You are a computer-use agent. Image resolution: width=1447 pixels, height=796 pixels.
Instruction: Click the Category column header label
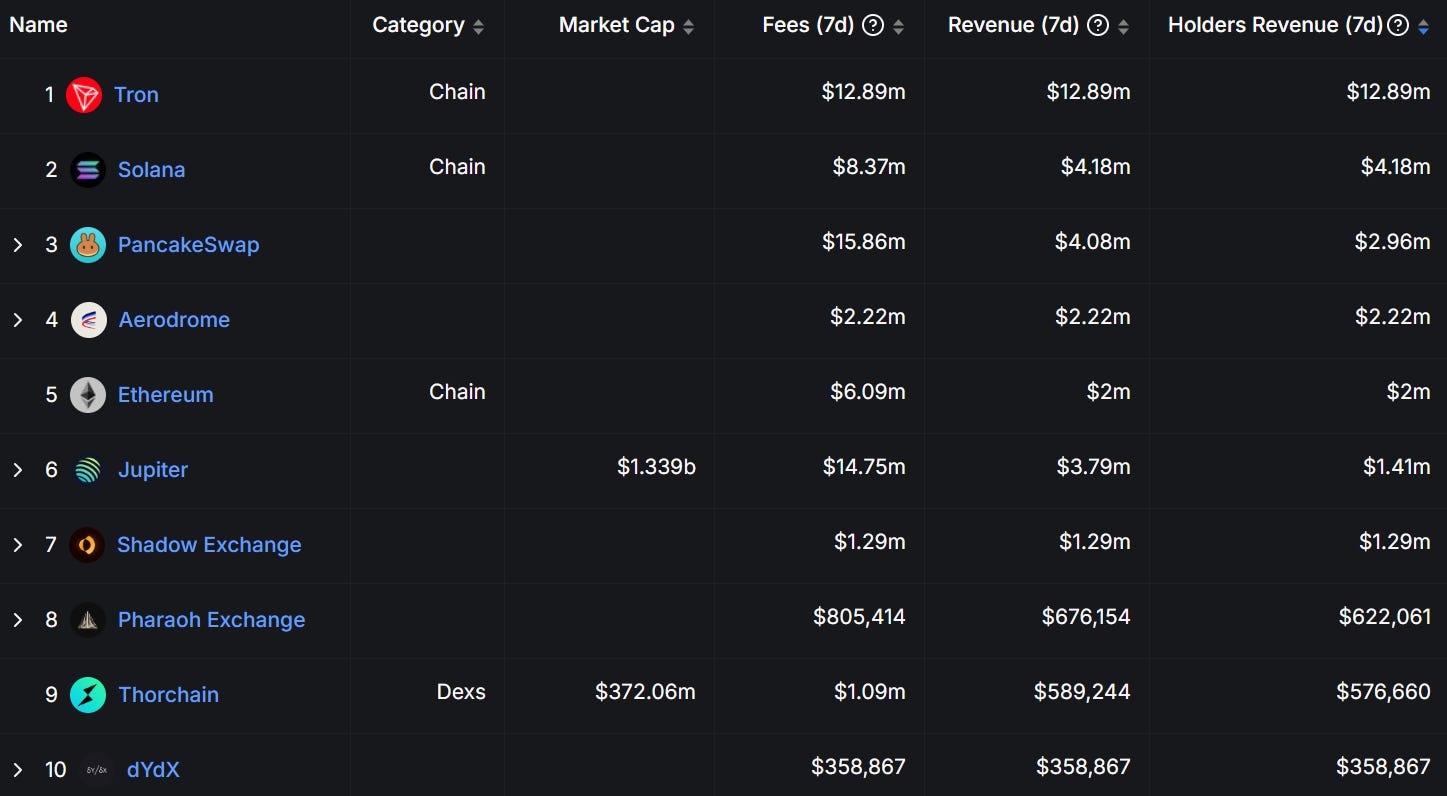pos(418,26)
